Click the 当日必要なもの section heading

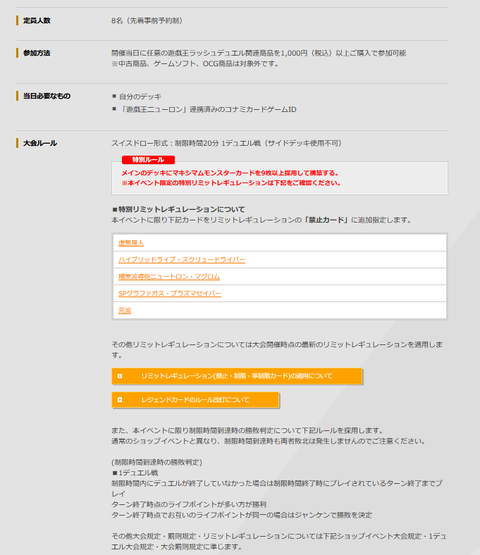click(x=47, y=96)
